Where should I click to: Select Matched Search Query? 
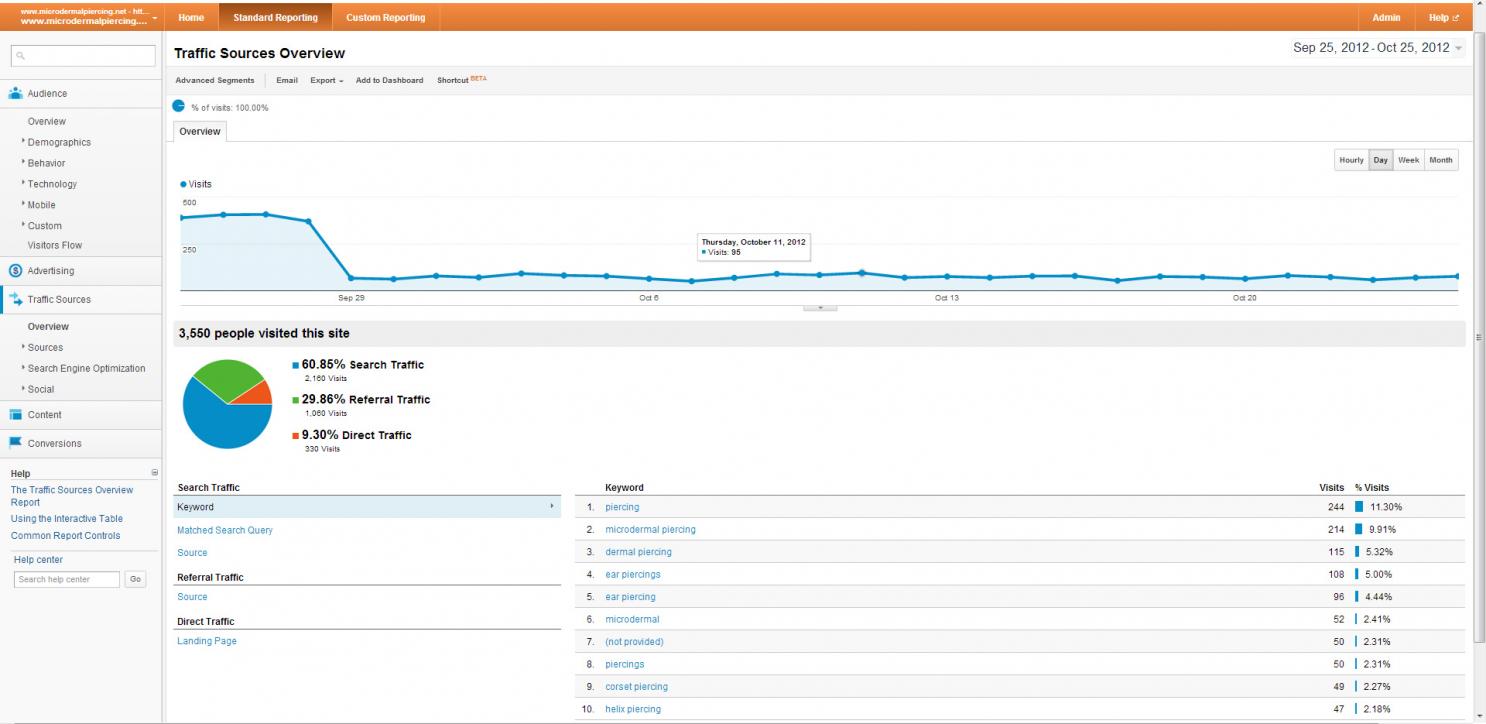tap(225, 530)
